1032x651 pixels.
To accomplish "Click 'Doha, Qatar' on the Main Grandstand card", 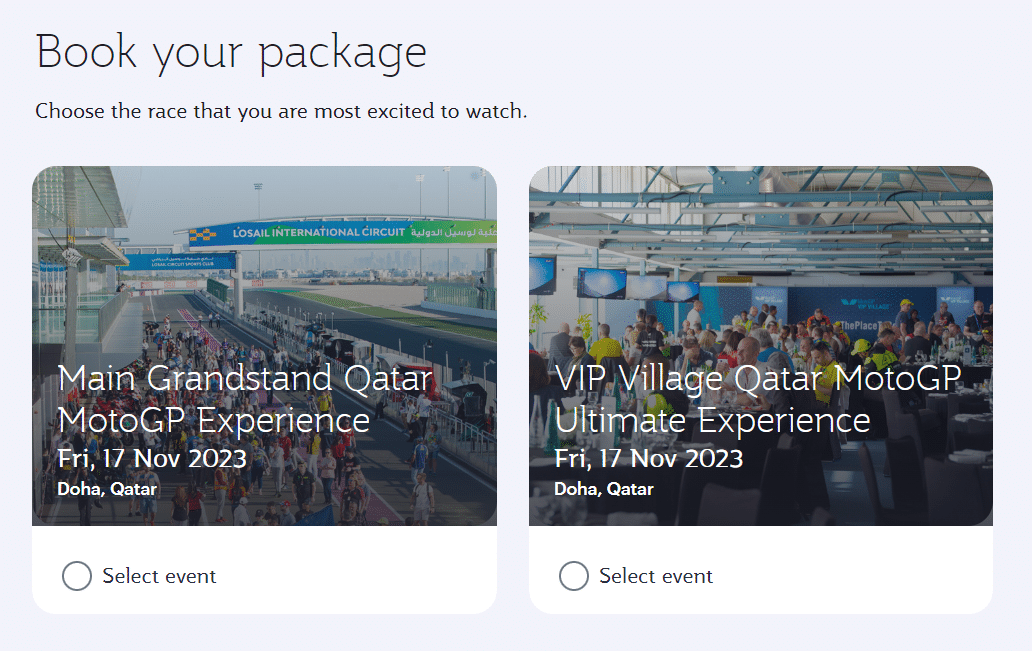I will [107, 490].
